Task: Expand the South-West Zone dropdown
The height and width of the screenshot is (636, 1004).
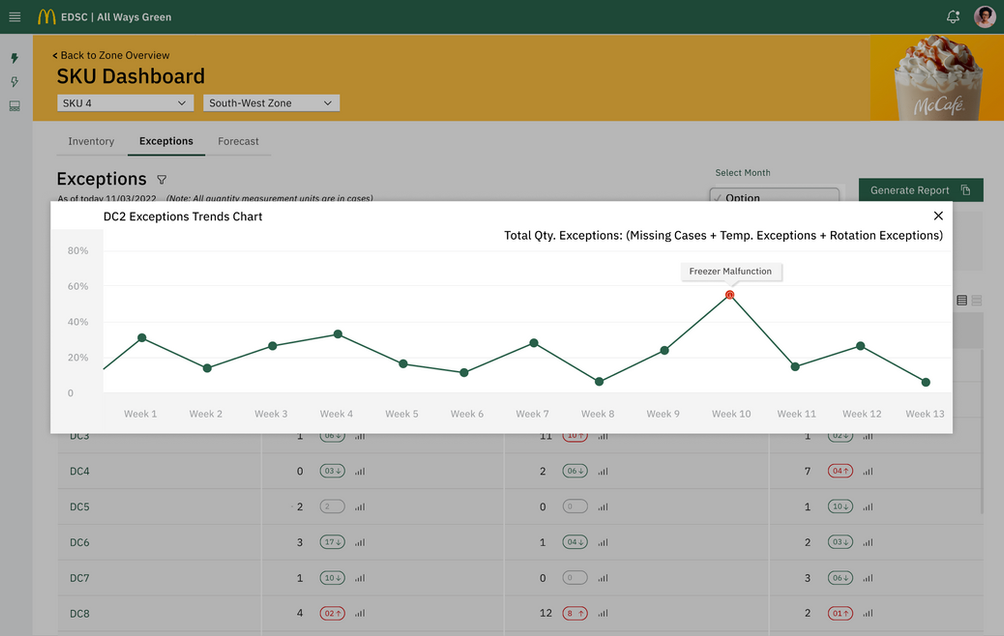Action: [x=271, y=103]
